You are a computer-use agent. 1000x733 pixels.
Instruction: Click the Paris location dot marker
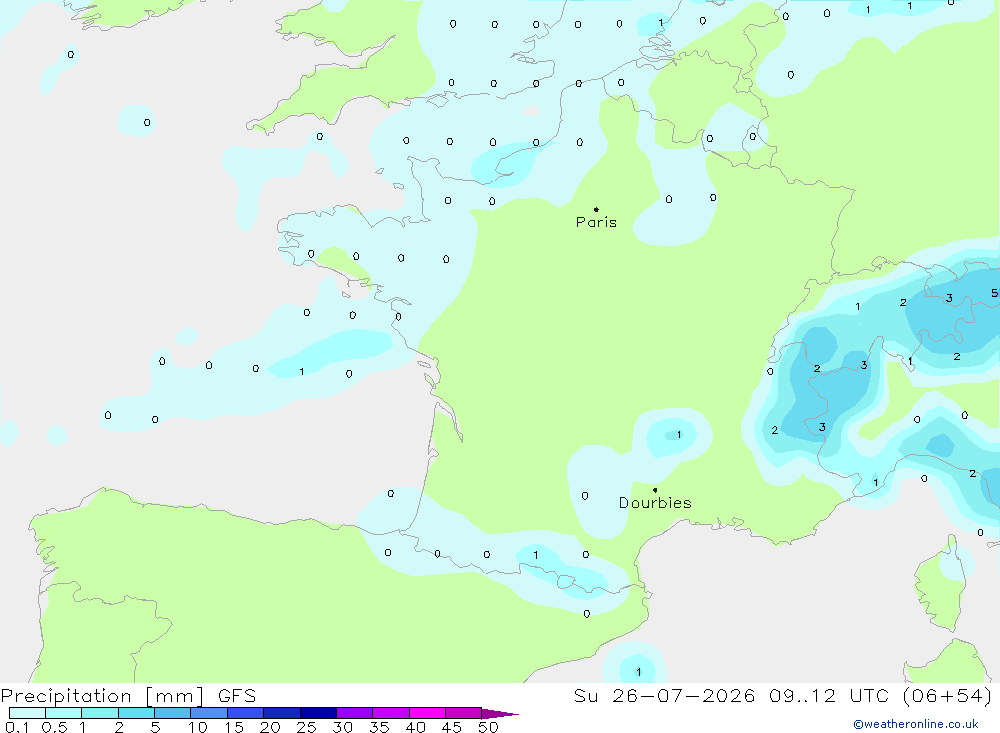pyautogui.click(x=596, y=209)
